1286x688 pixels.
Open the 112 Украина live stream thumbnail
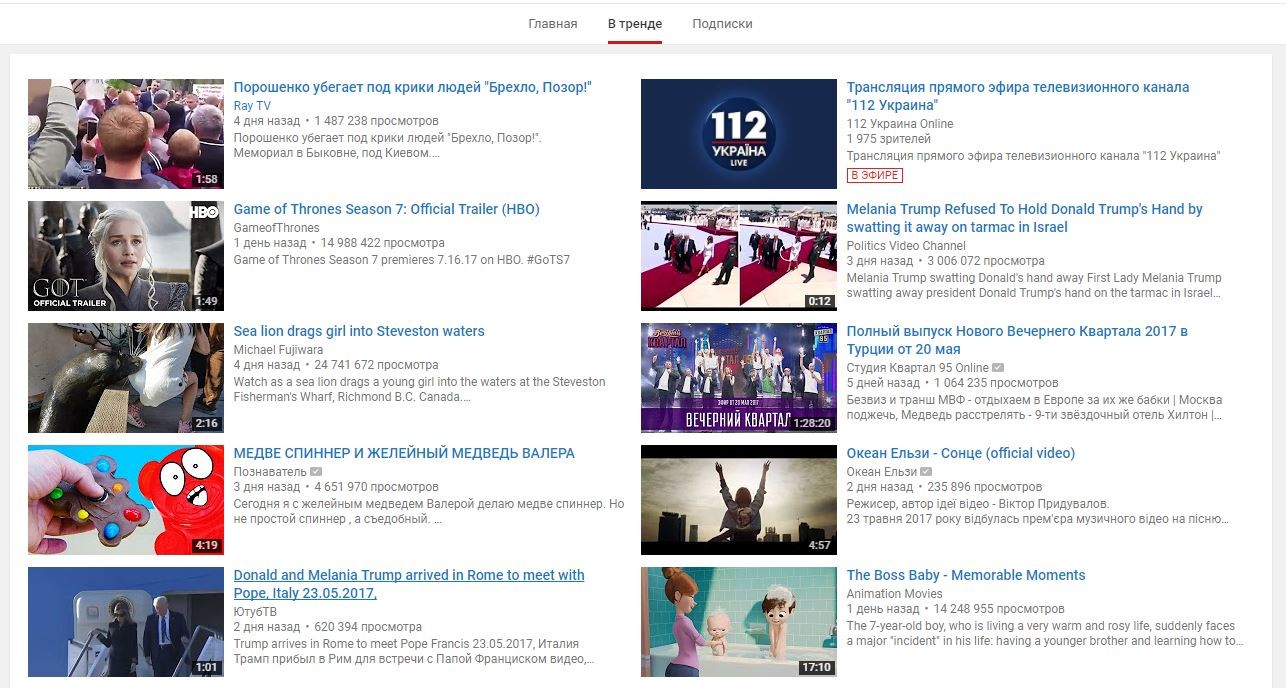(739, 134)
